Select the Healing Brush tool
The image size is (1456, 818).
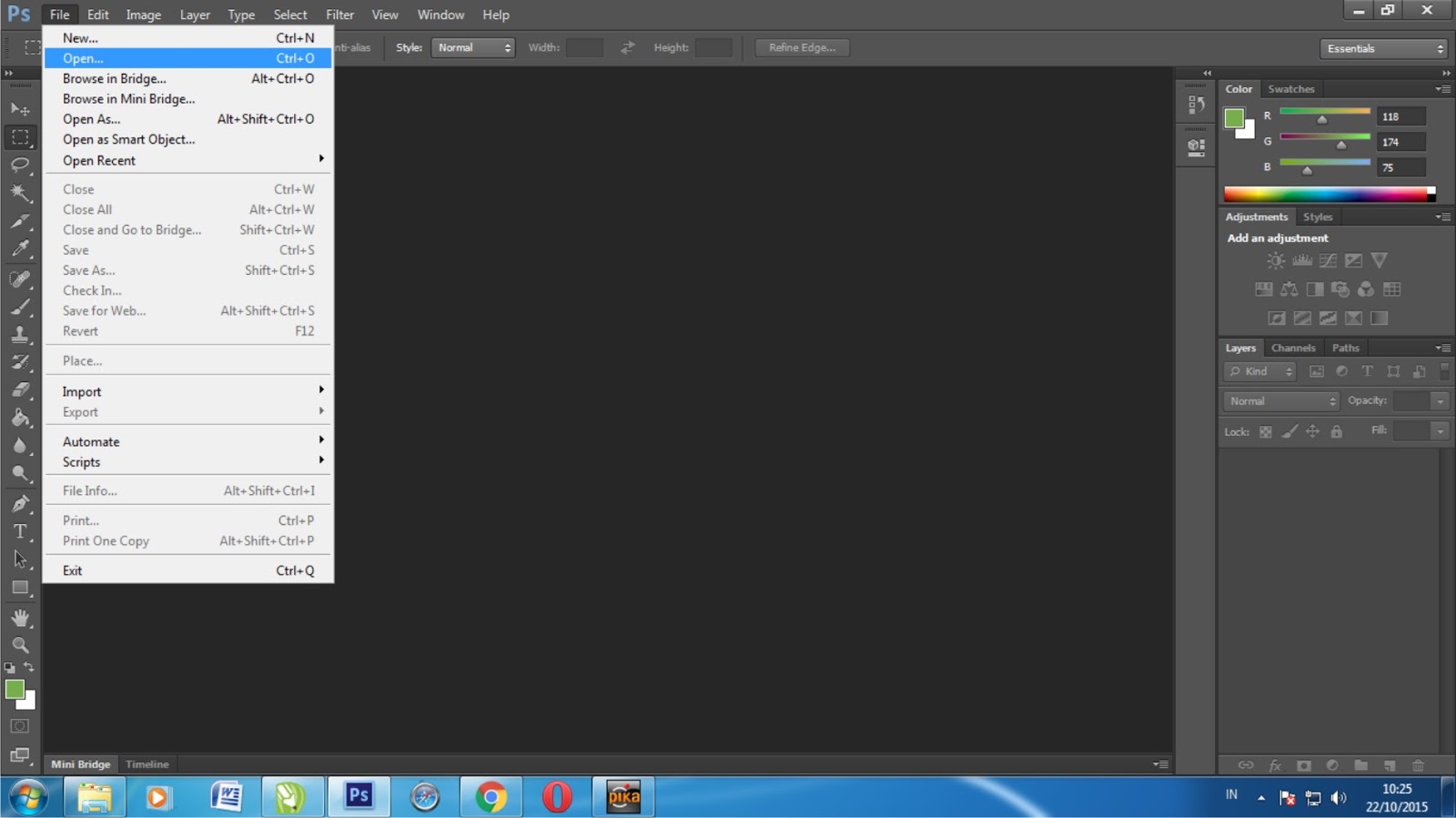pos(20,278)
